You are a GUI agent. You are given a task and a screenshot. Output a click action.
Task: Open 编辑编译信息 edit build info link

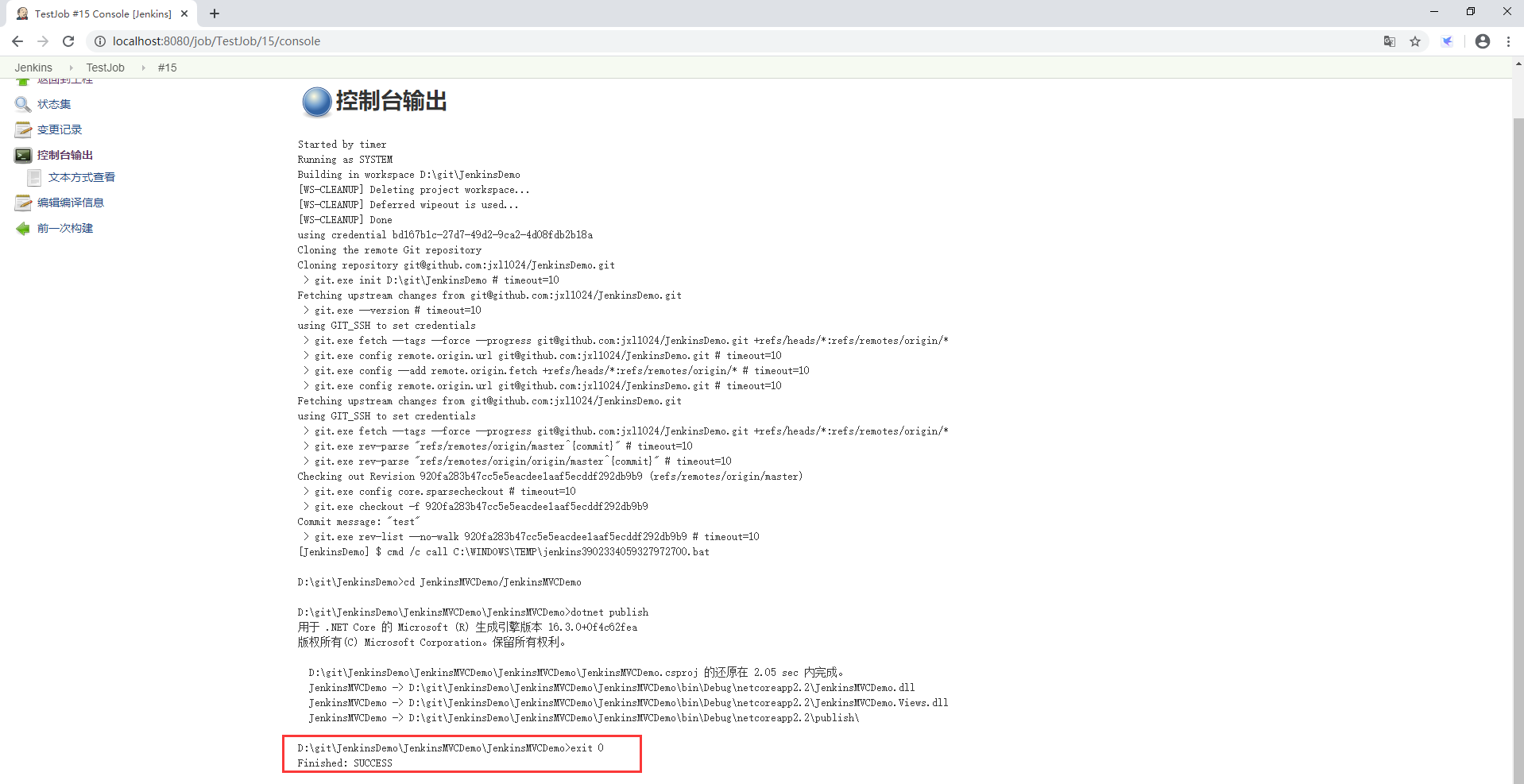point(71,203)
